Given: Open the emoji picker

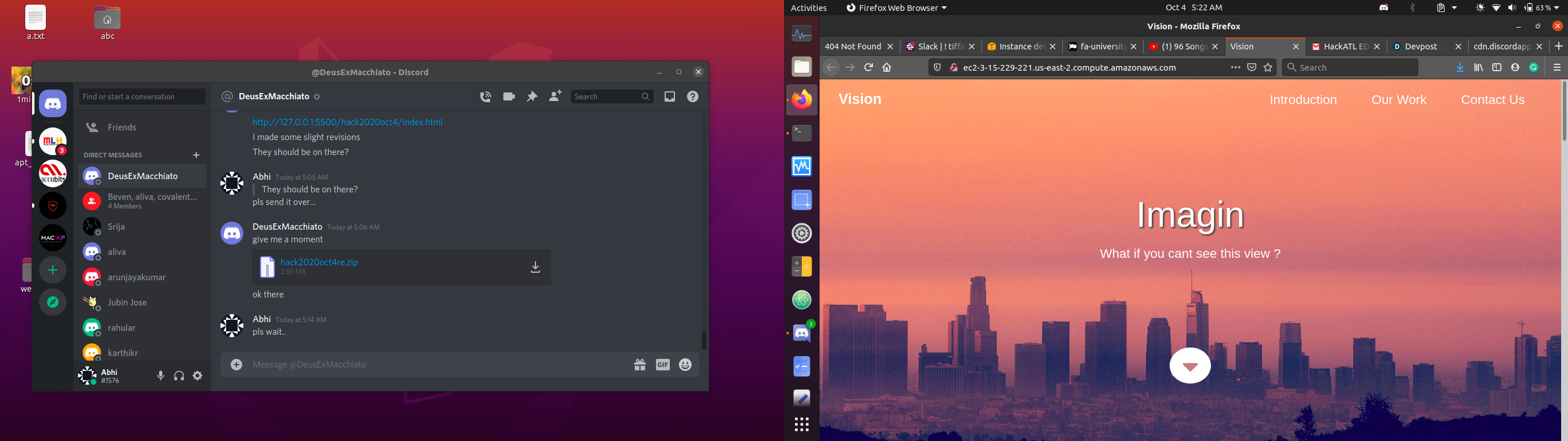Looking at the screenshot, I should tap(686, 364).
